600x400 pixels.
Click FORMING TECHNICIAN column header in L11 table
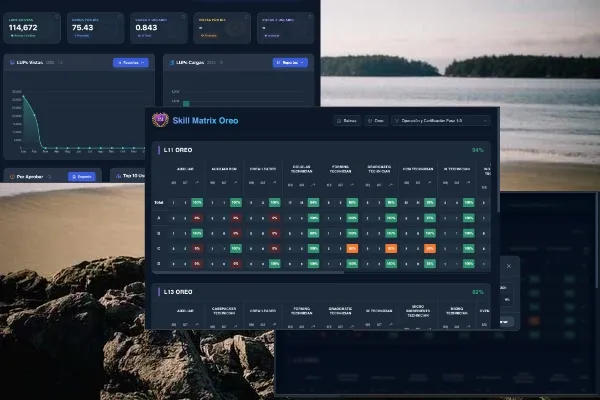[x=340, y=169]
